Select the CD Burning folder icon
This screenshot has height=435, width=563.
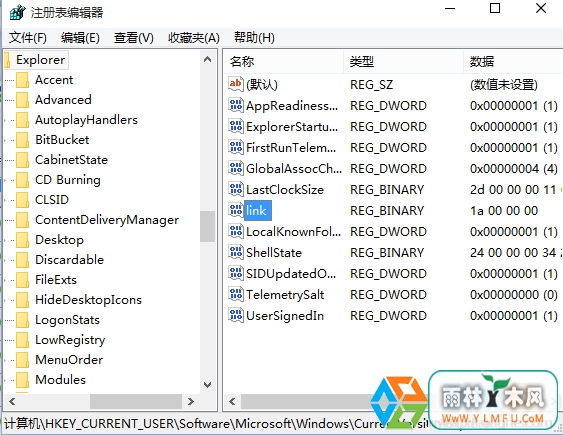tap(22, 180)
